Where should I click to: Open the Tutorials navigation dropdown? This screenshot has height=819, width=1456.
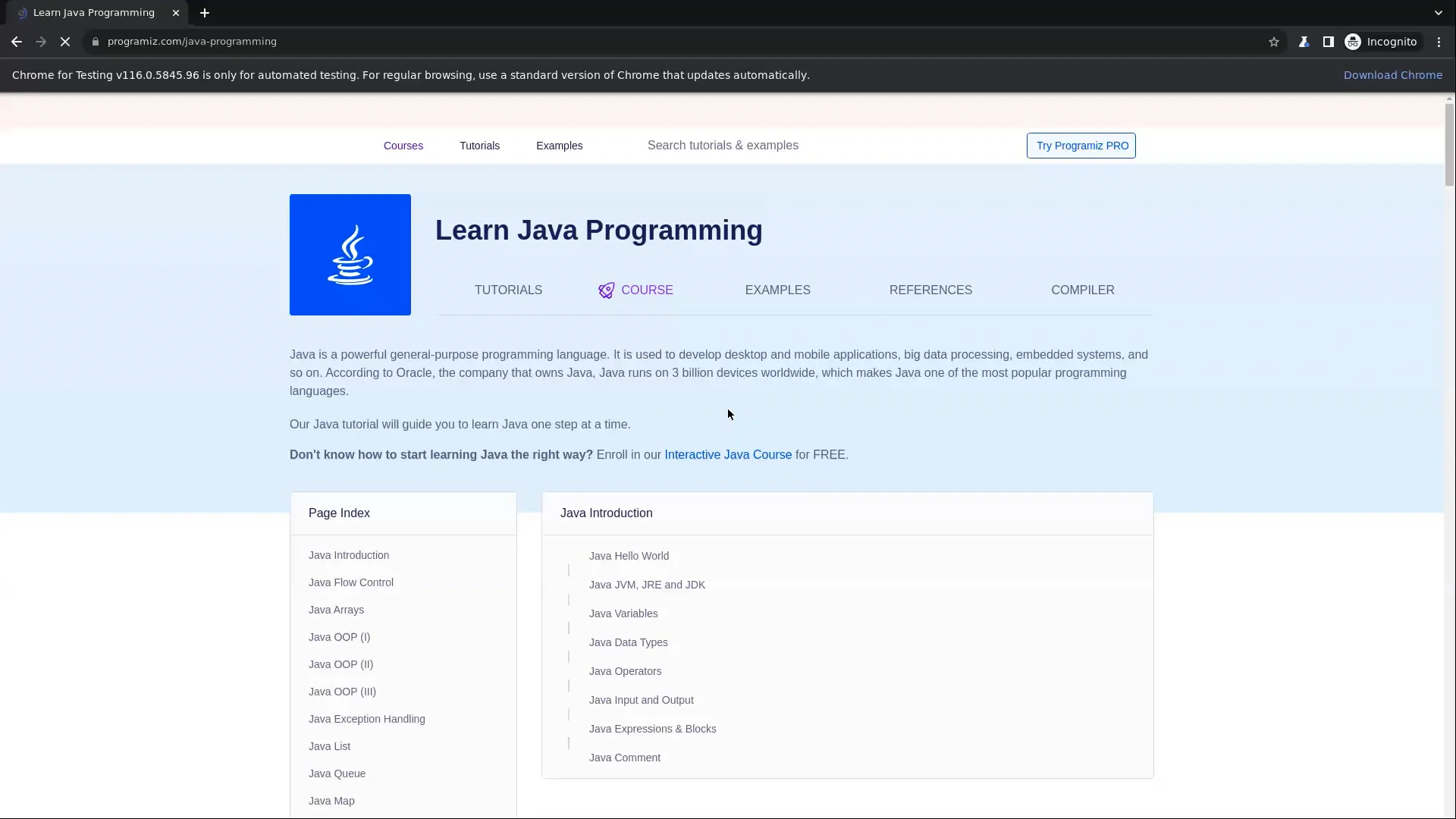[x=479, y=146]
